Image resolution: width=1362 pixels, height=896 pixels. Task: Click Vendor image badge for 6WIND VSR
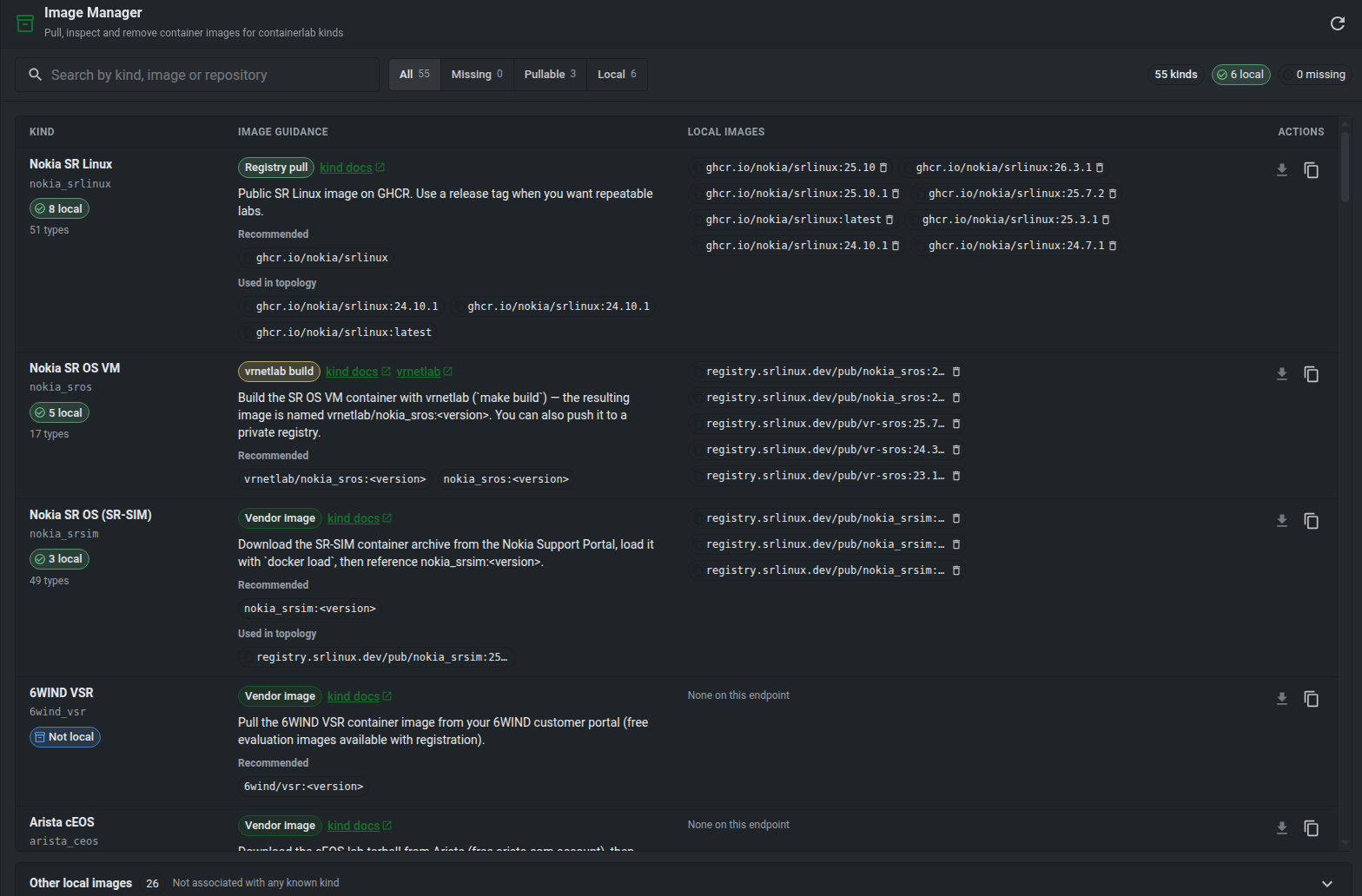(280, 696)
